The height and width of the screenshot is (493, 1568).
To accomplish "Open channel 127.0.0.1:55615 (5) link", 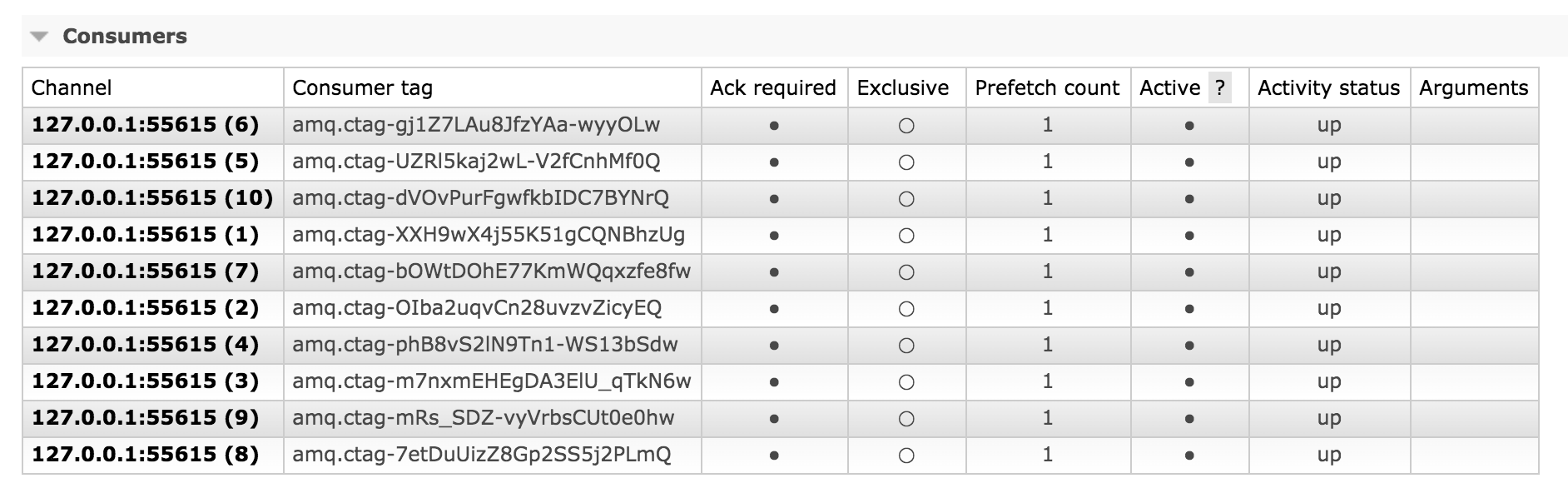I will 146,162.
